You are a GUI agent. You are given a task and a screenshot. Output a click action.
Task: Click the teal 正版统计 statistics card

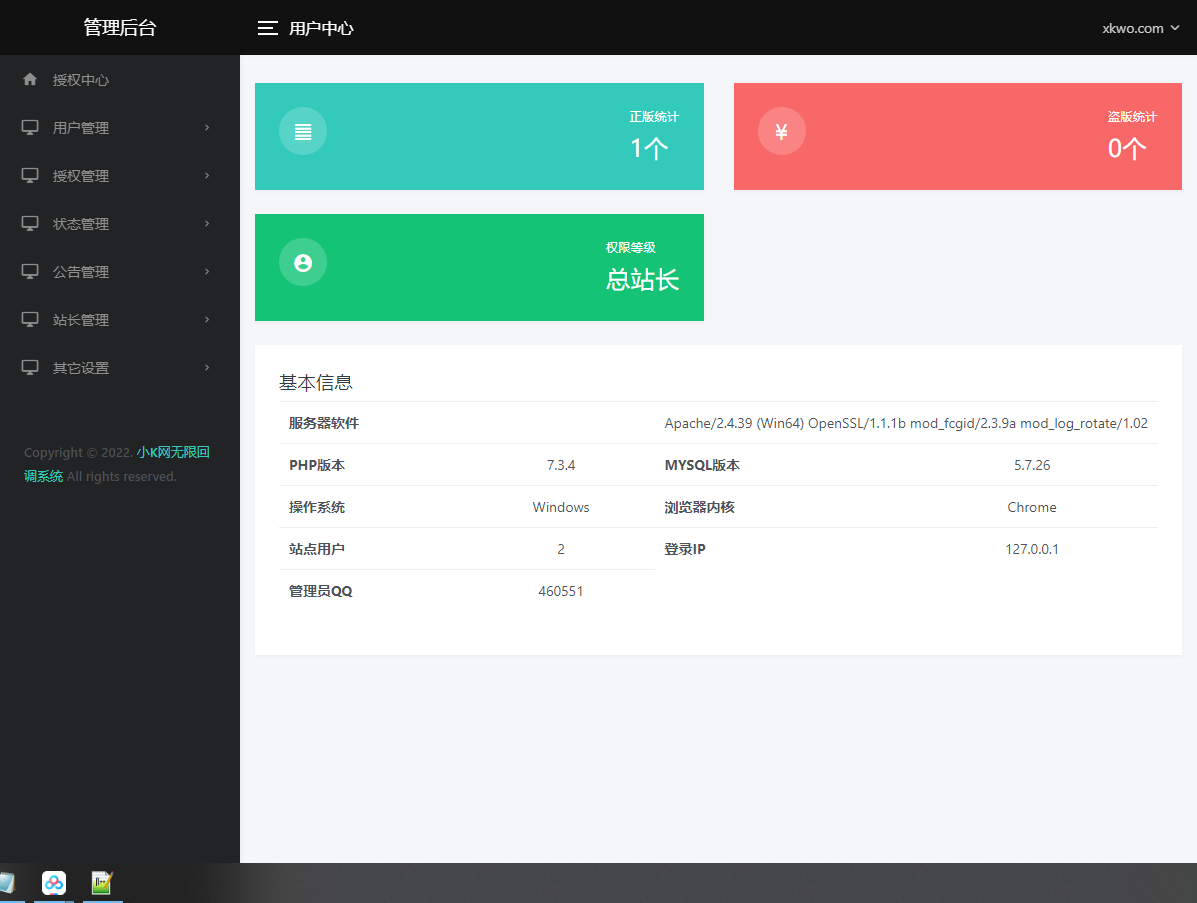(479, 136)
